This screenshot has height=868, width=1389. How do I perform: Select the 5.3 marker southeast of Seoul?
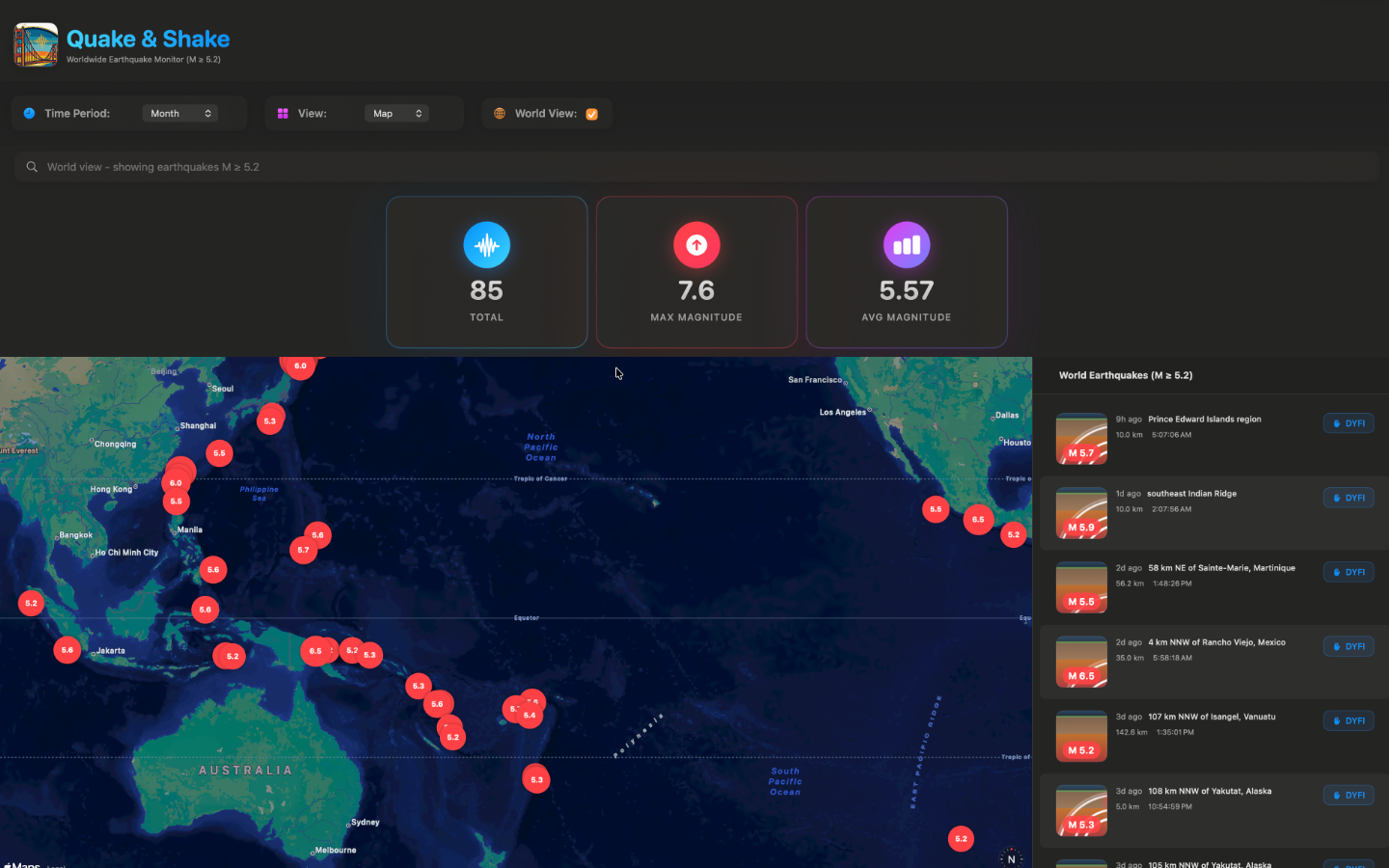(x=270, y=420)
